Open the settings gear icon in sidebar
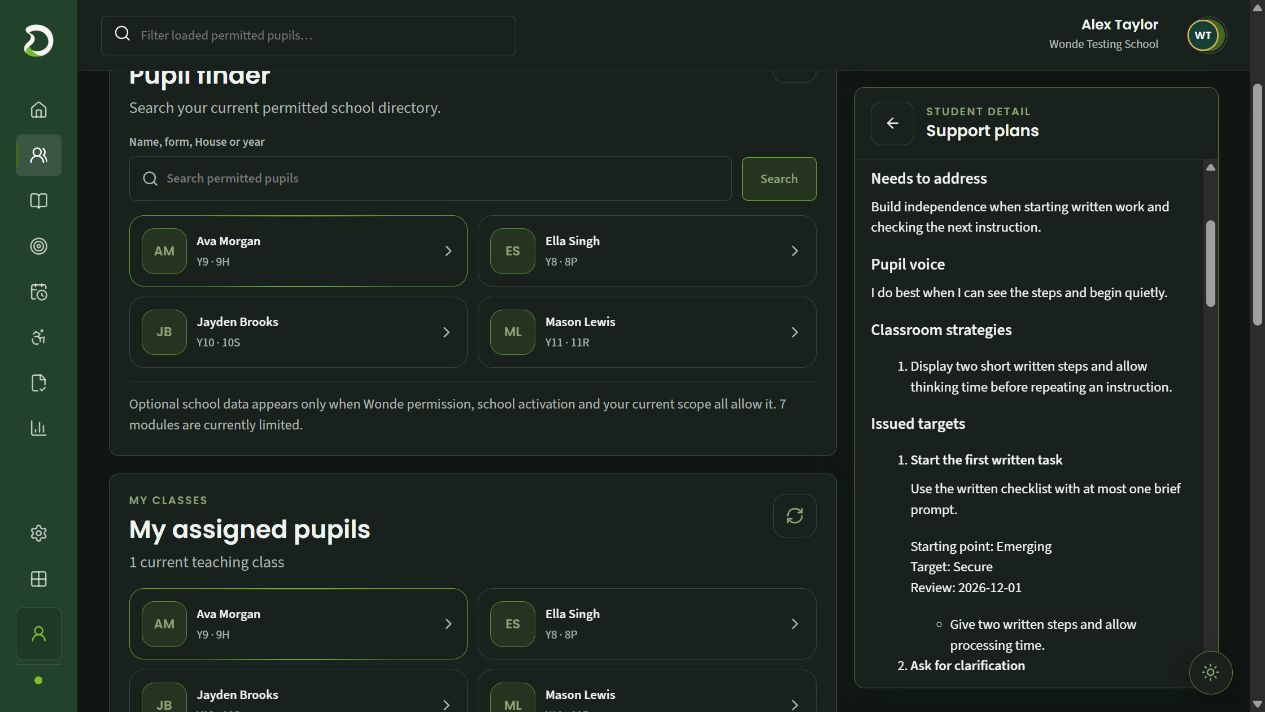The width and height of the screenshot is (1265, 712). (38, 533)
